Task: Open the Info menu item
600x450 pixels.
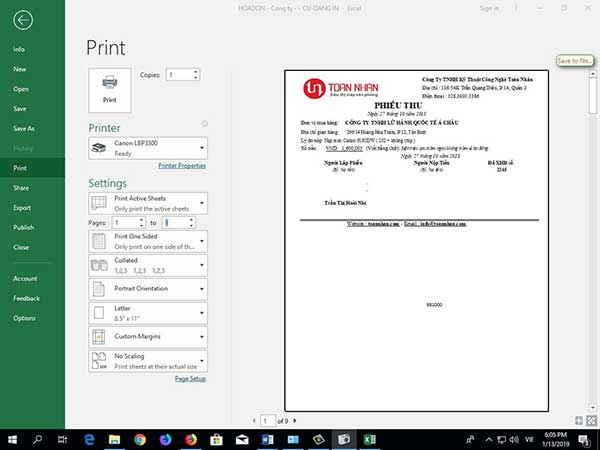Action: (19, 49)
